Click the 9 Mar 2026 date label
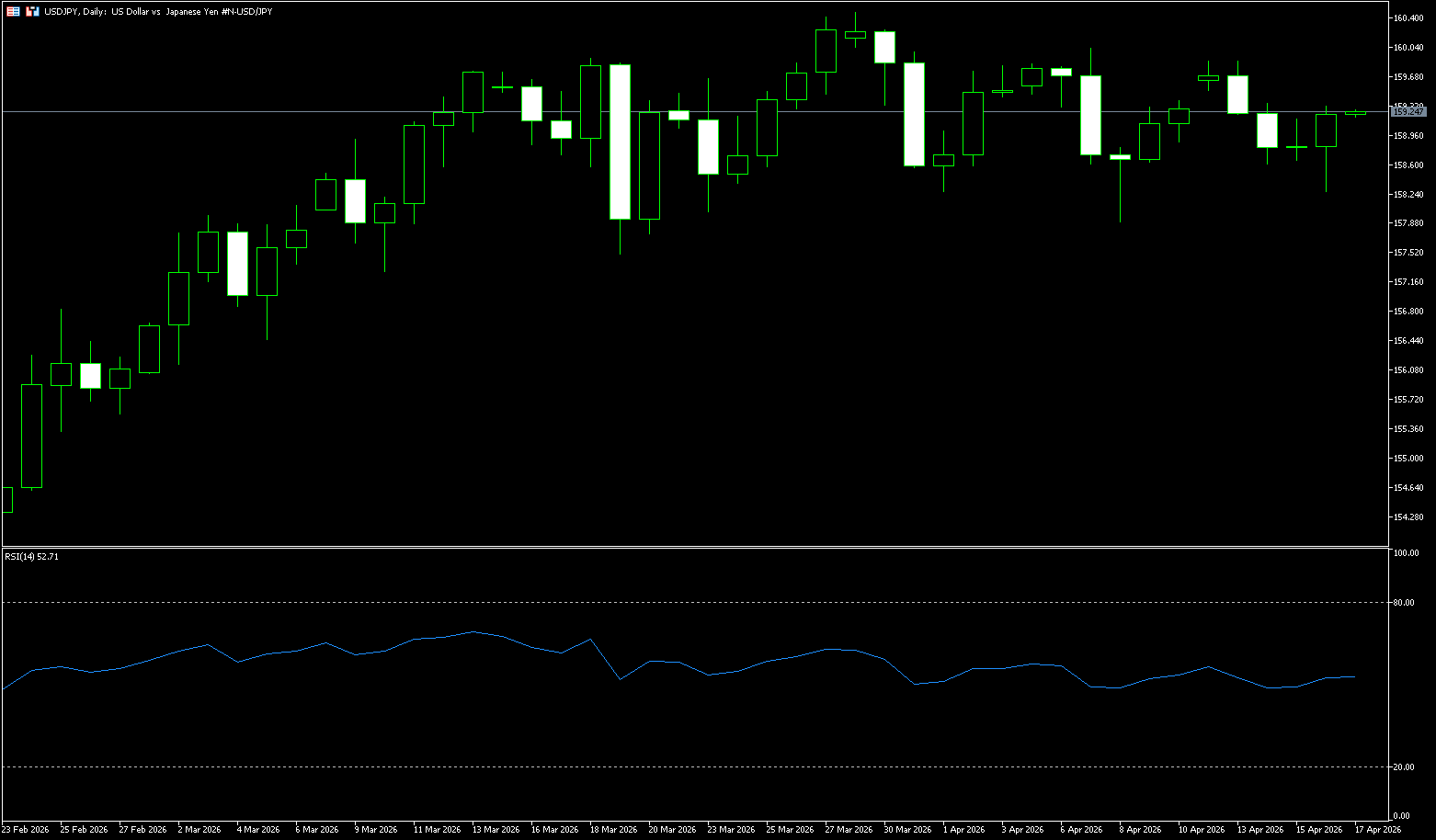The image size is (1436, 840). point(375,830)
